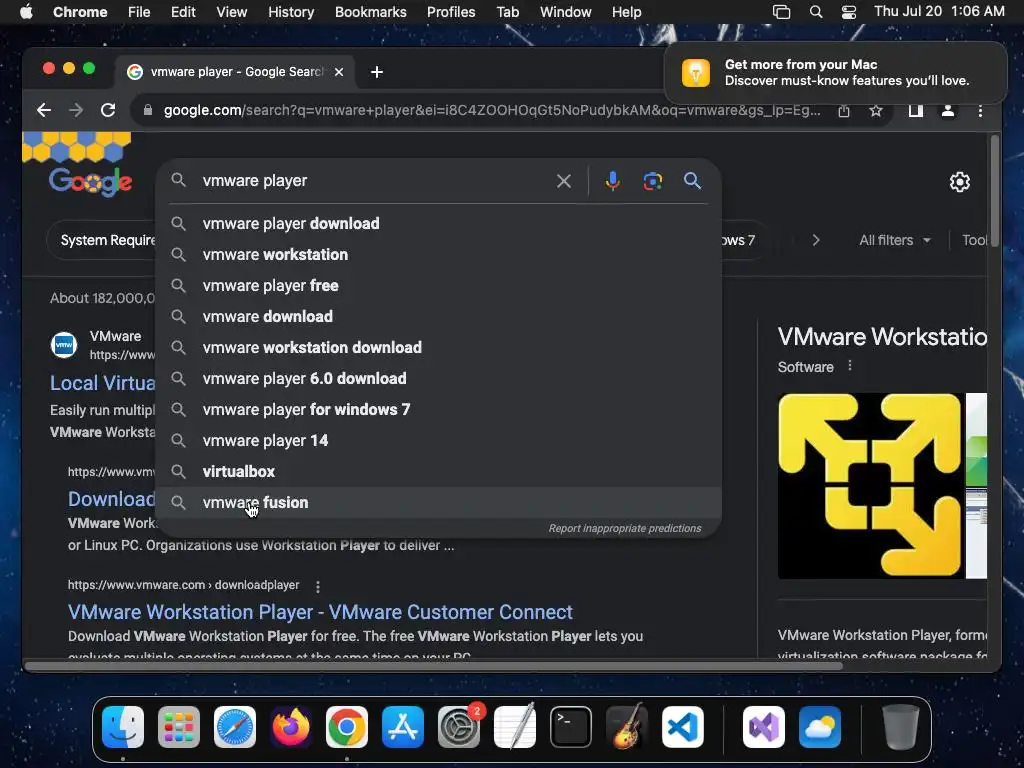
Task: Click the Chrome back arrow button
Action: tap(44, 110)
